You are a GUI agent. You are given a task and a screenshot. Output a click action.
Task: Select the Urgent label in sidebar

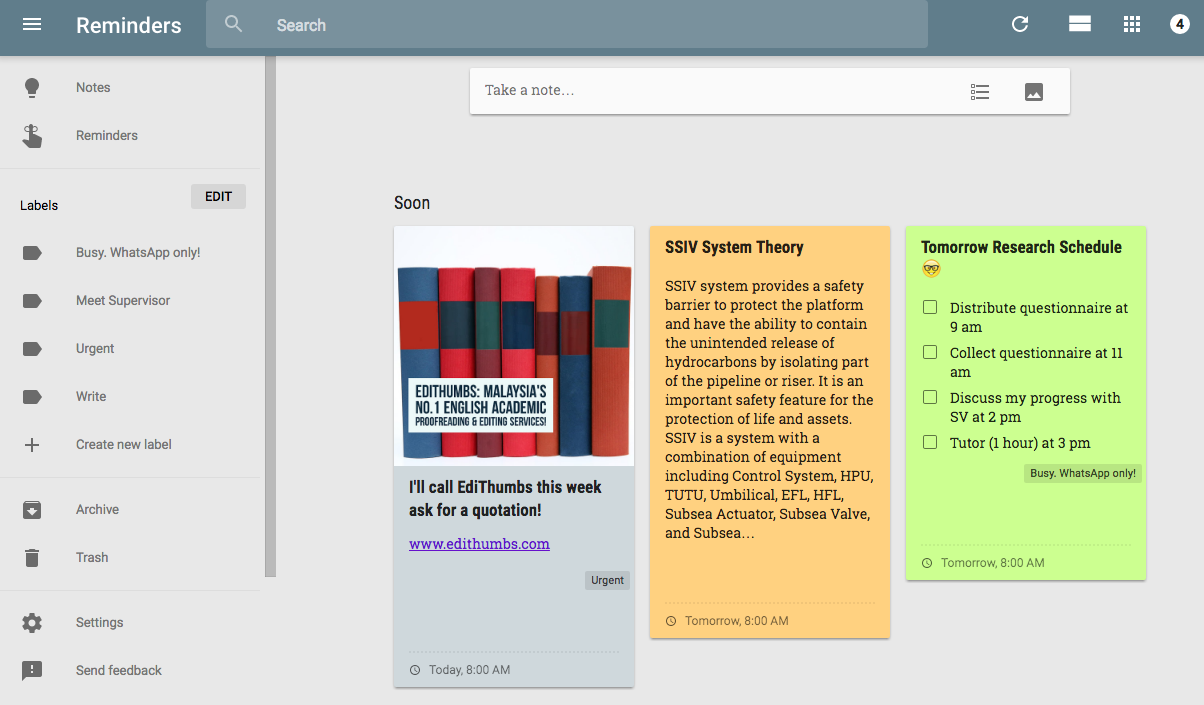95,349
